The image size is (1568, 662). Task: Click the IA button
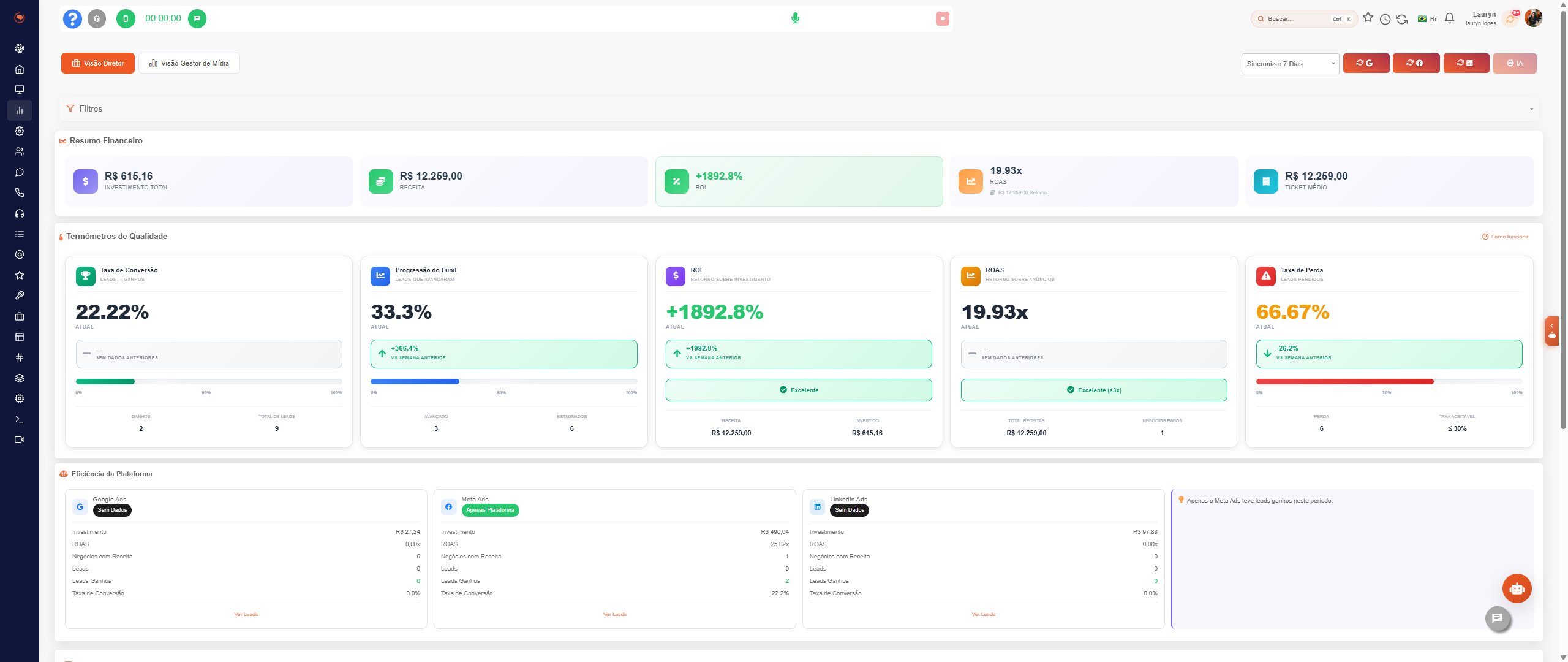pos(1515,63)
